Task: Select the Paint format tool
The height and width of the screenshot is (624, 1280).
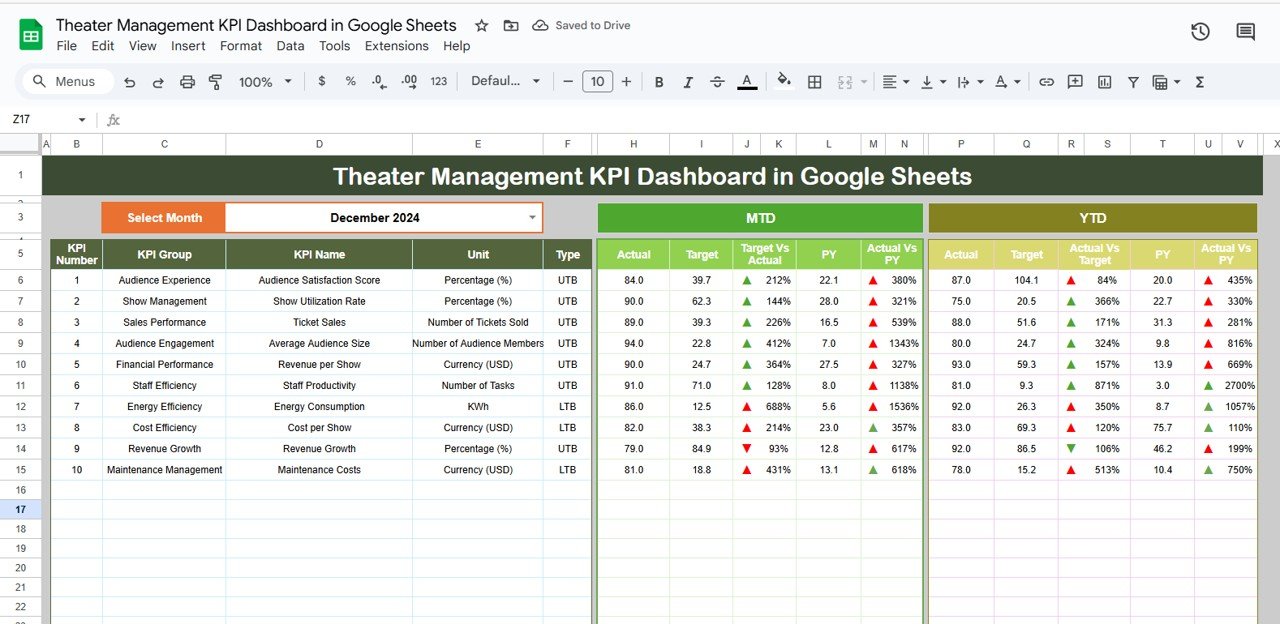Action: [x=215, y=82]
